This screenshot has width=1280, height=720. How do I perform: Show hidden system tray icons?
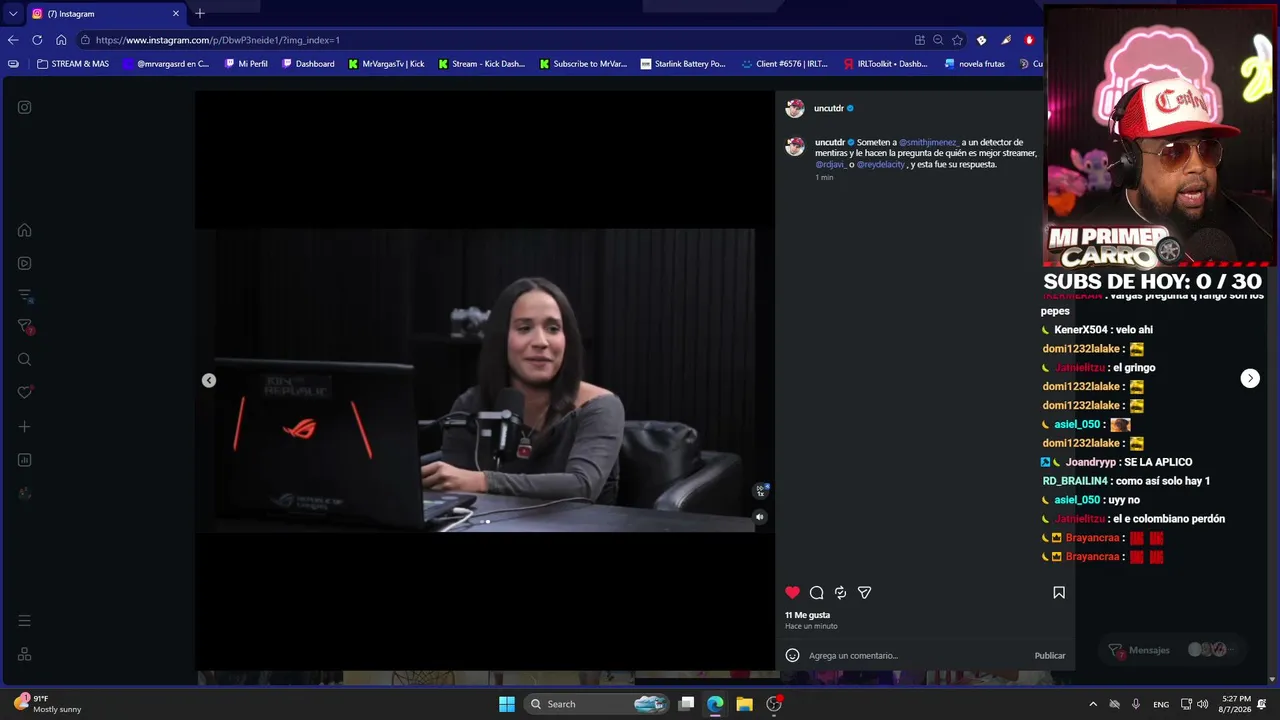point(1093,704)
